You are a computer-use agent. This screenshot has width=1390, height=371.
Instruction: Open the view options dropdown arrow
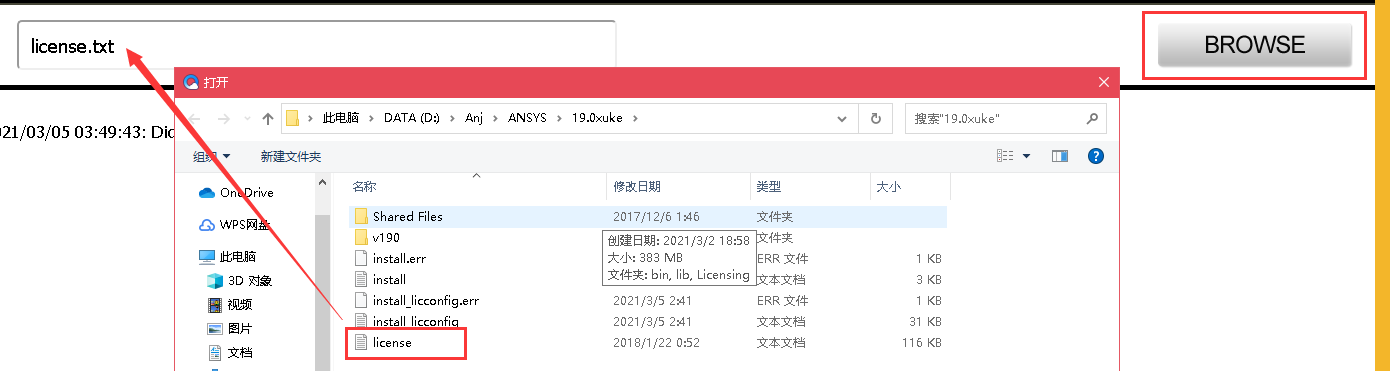tap(1026, 156)
